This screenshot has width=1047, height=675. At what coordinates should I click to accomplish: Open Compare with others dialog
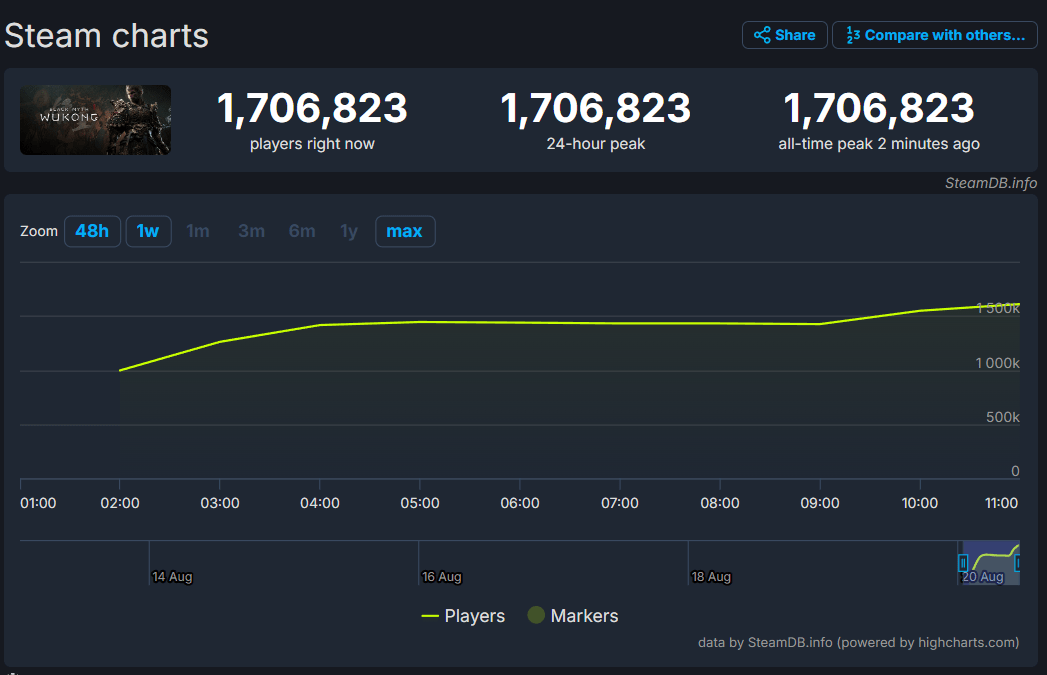[x=935, y=35]
